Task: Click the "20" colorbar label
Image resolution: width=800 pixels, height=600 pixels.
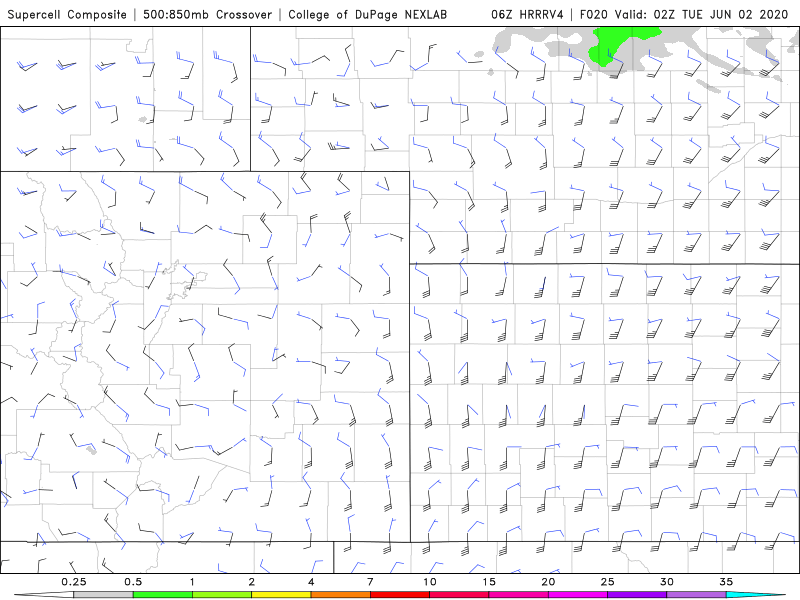Action: 548,582
